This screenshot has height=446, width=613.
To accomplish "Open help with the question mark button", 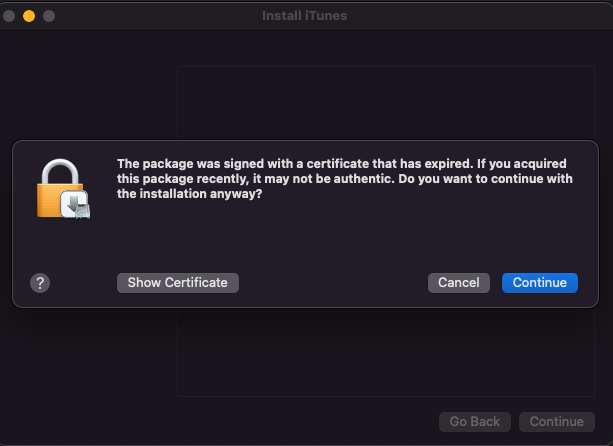I will tap(40, 283).
